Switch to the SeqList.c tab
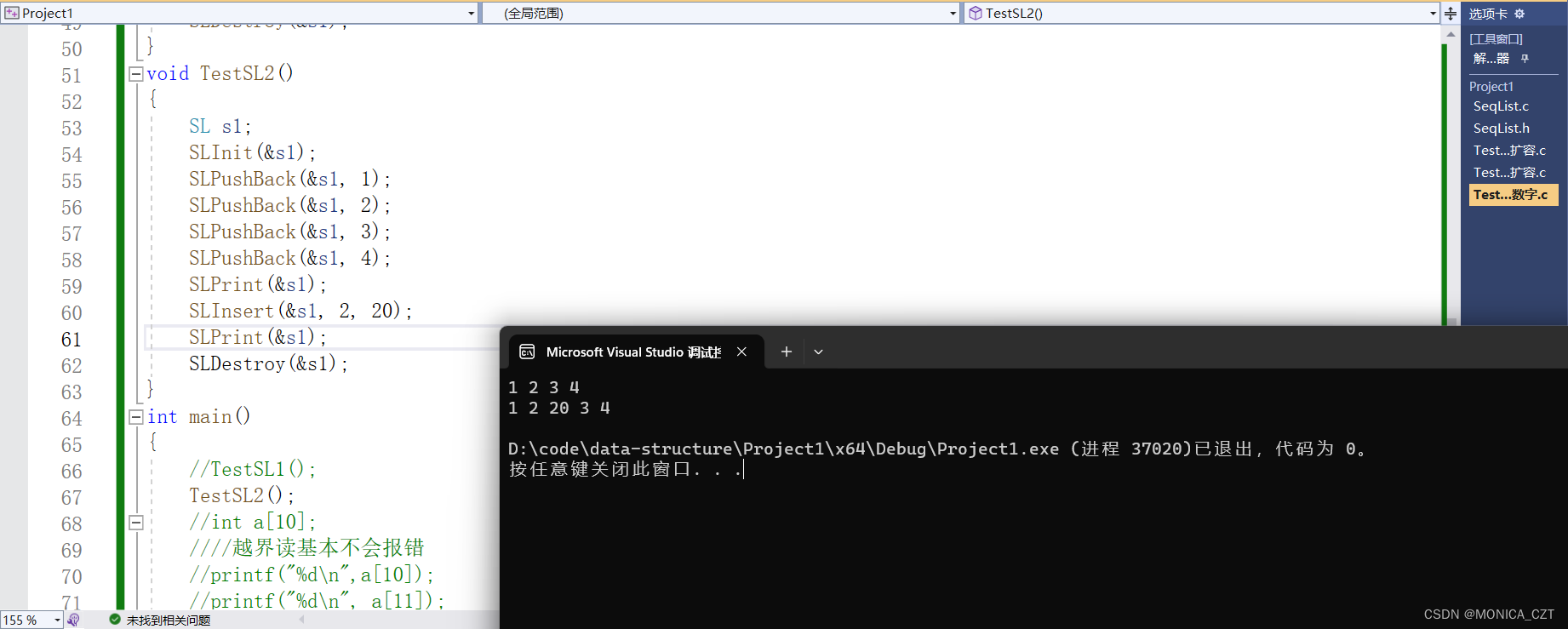This screenshot has height=629, width=1568. point(1501,106)
